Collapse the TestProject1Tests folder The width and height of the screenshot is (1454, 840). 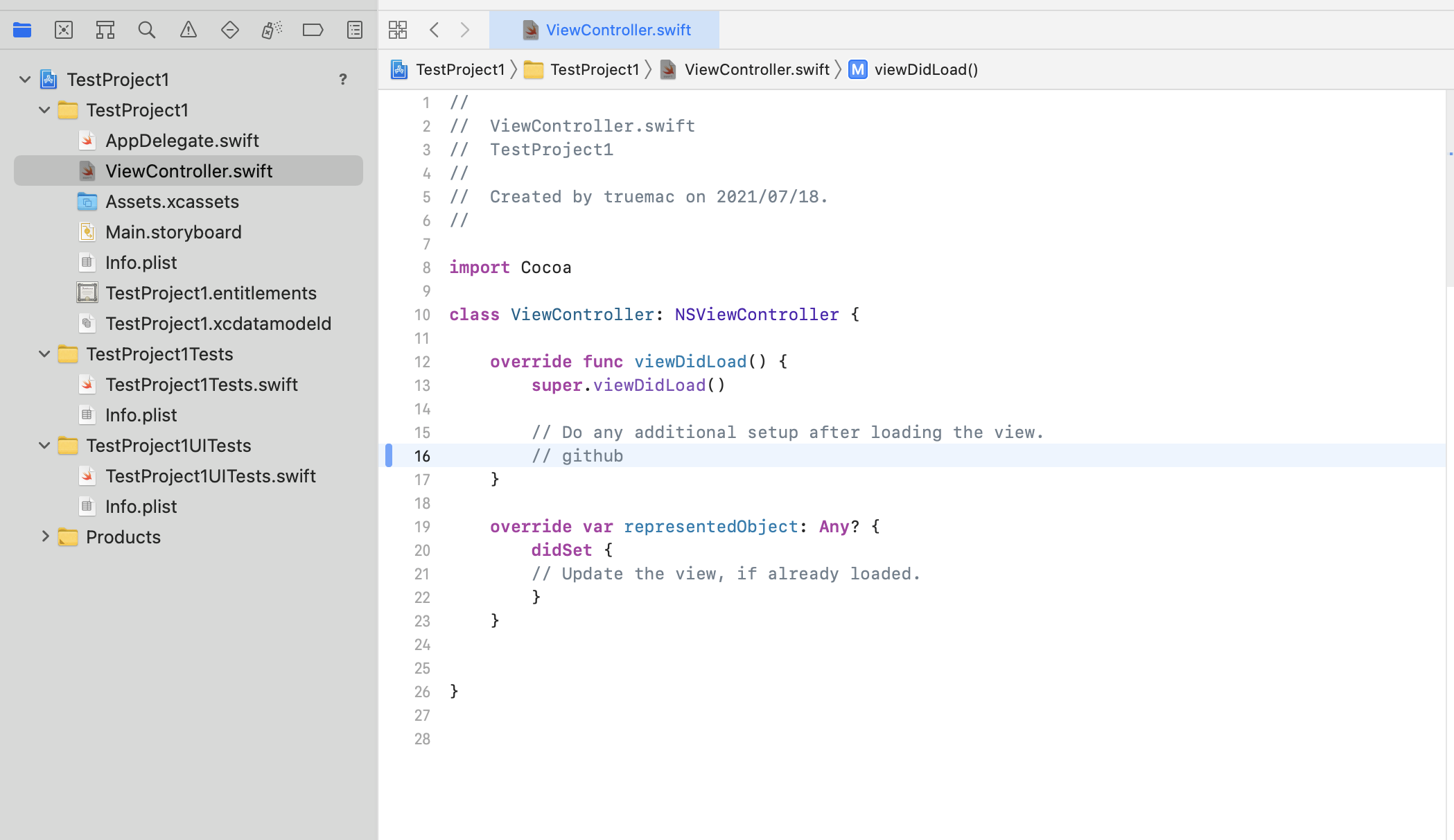click(44, 354)
